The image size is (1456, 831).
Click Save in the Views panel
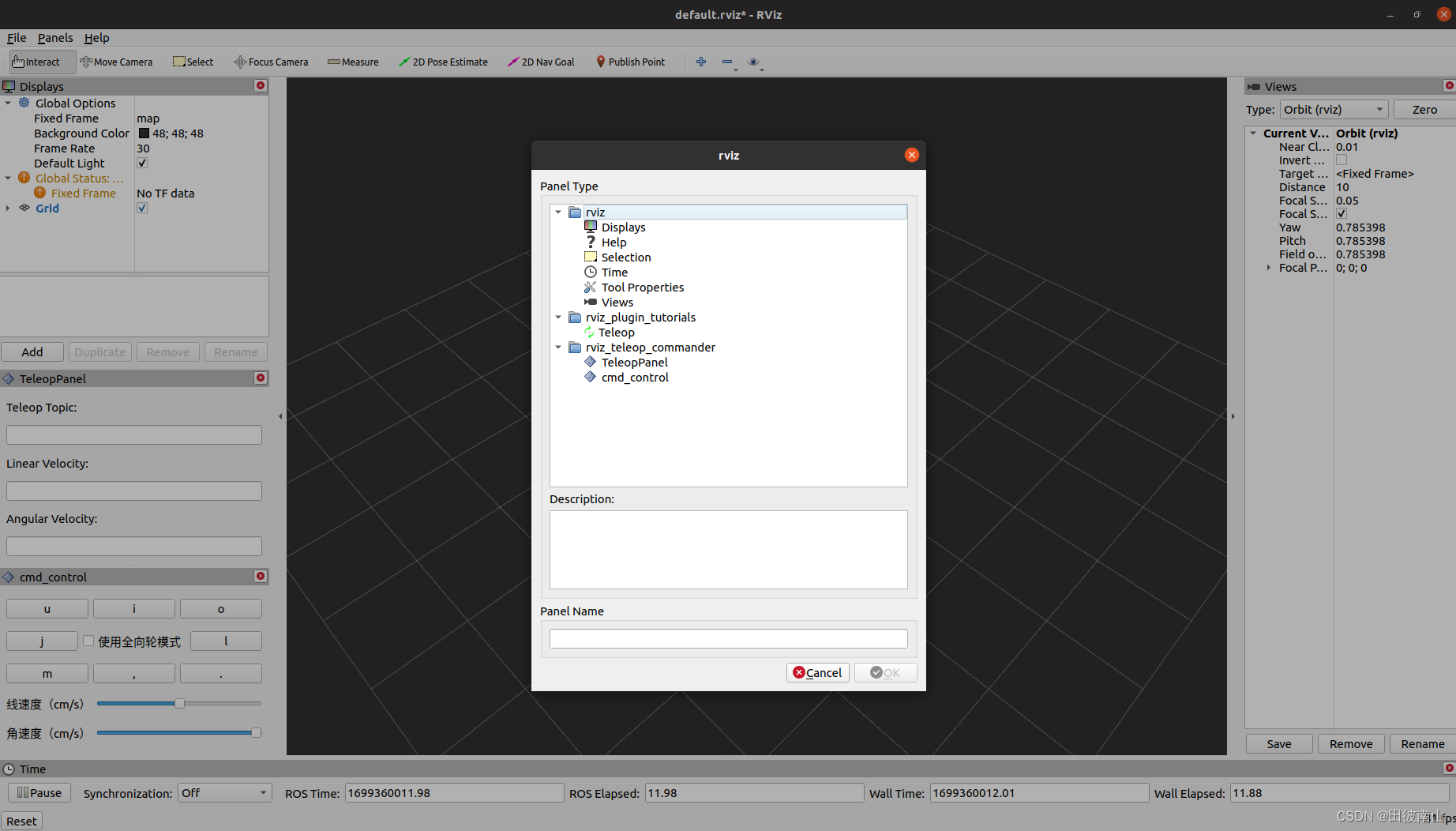click(x=1279, y=743)
